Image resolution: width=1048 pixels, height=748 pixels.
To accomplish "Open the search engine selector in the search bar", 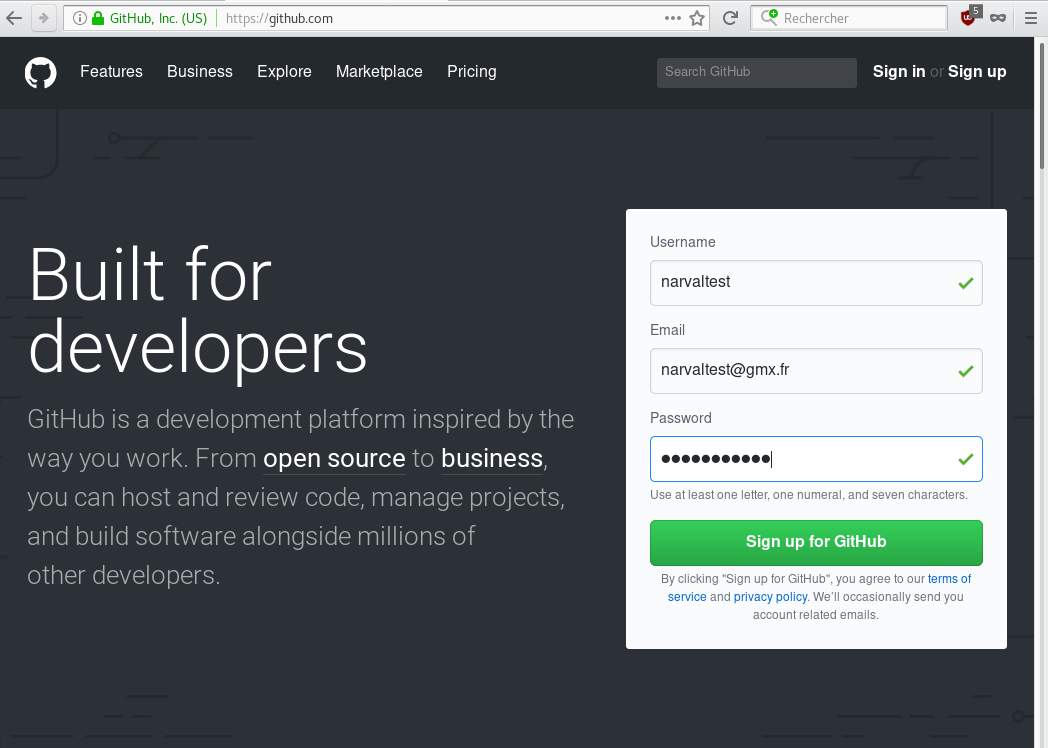I will (x=770, y=17).
